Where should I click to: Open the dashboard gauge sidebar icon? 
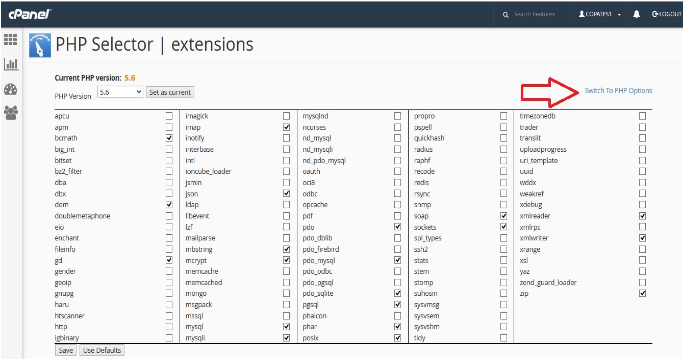10,89
